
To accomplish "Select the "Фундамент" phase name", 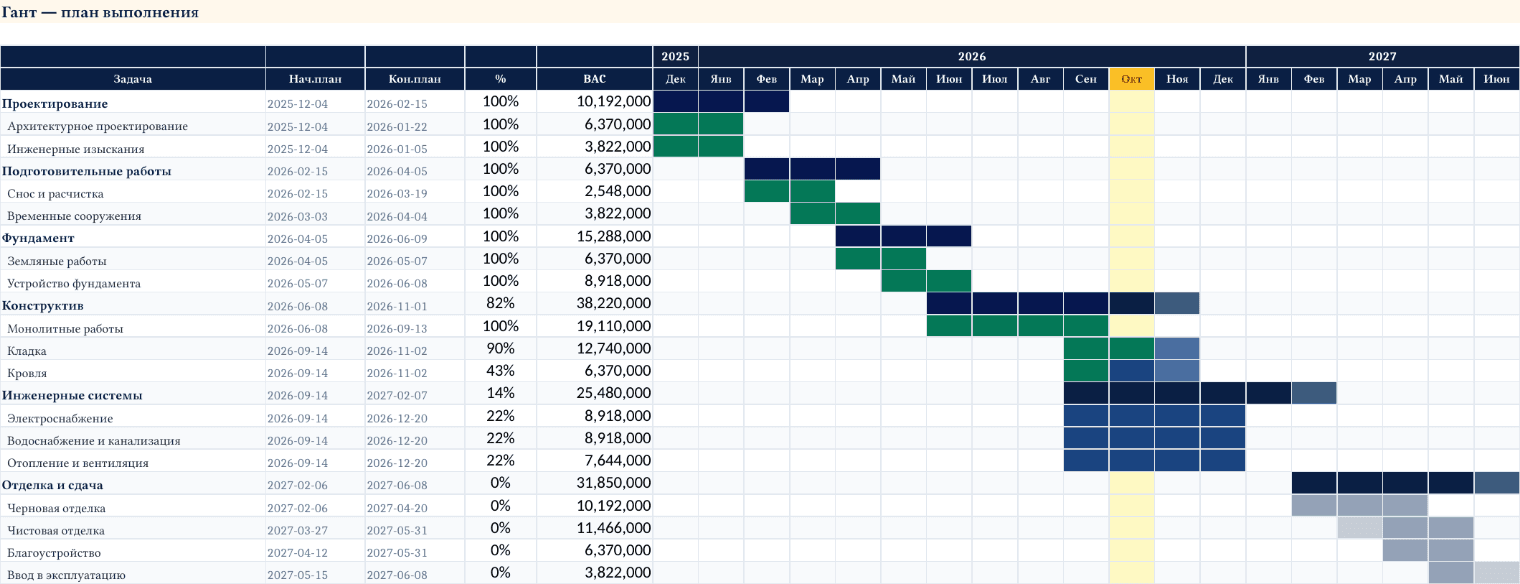I will [38, 238].
